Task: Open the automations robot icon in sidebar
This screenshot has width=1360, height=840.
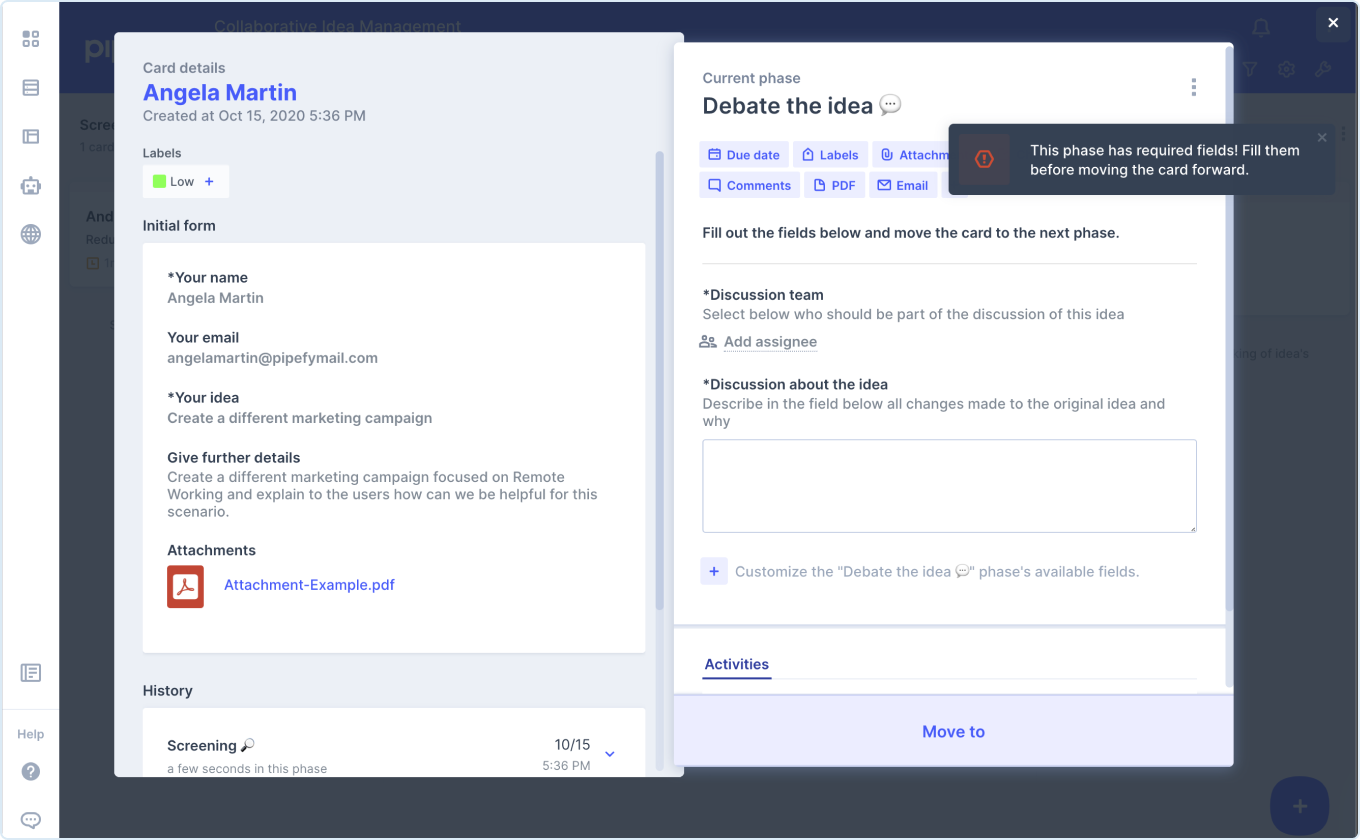Action: pos(30,185)
